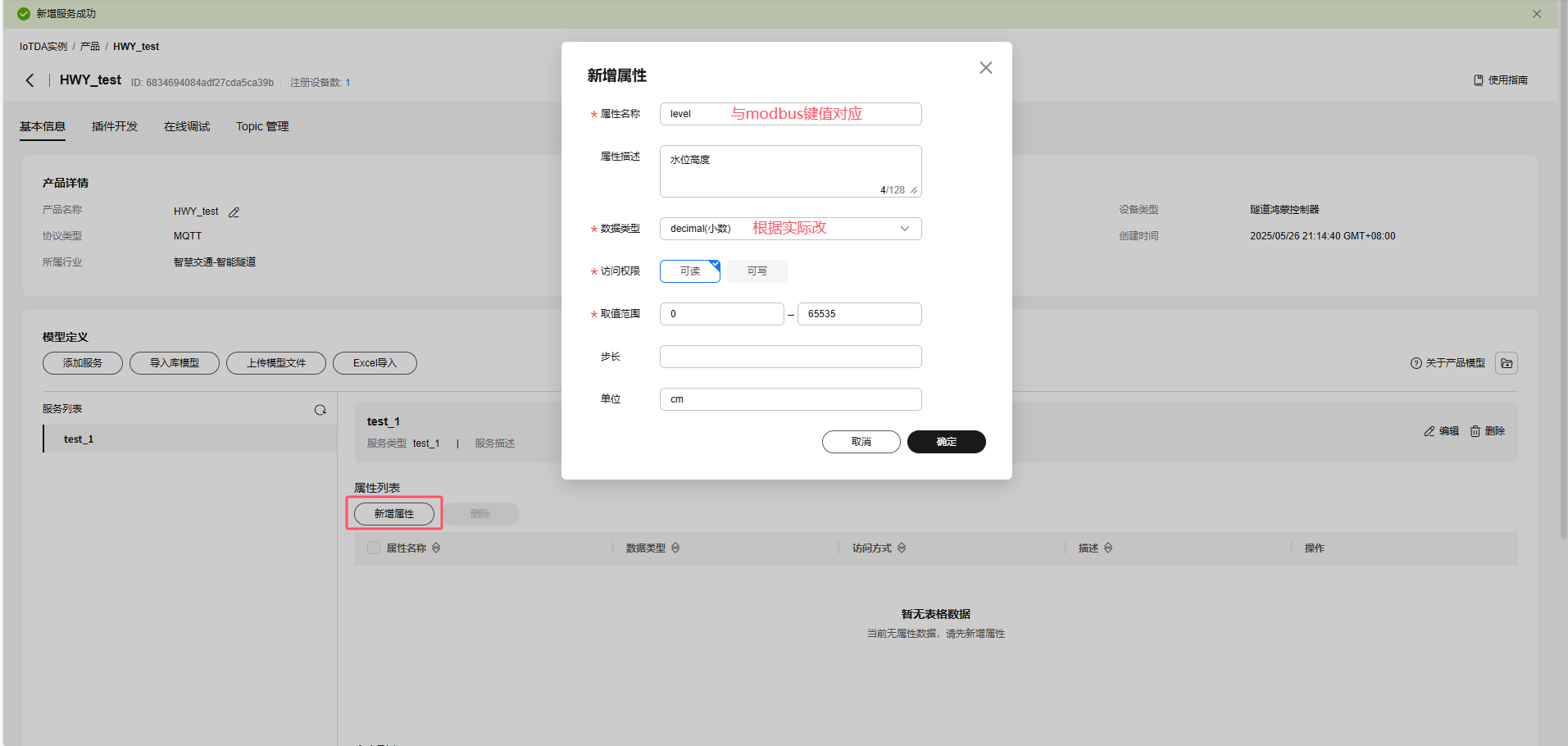Click the folder icon beside 关于产品模型
Image resolution: width=1568 pixels, height=746 pixels.
click(x=1507, y=363)
